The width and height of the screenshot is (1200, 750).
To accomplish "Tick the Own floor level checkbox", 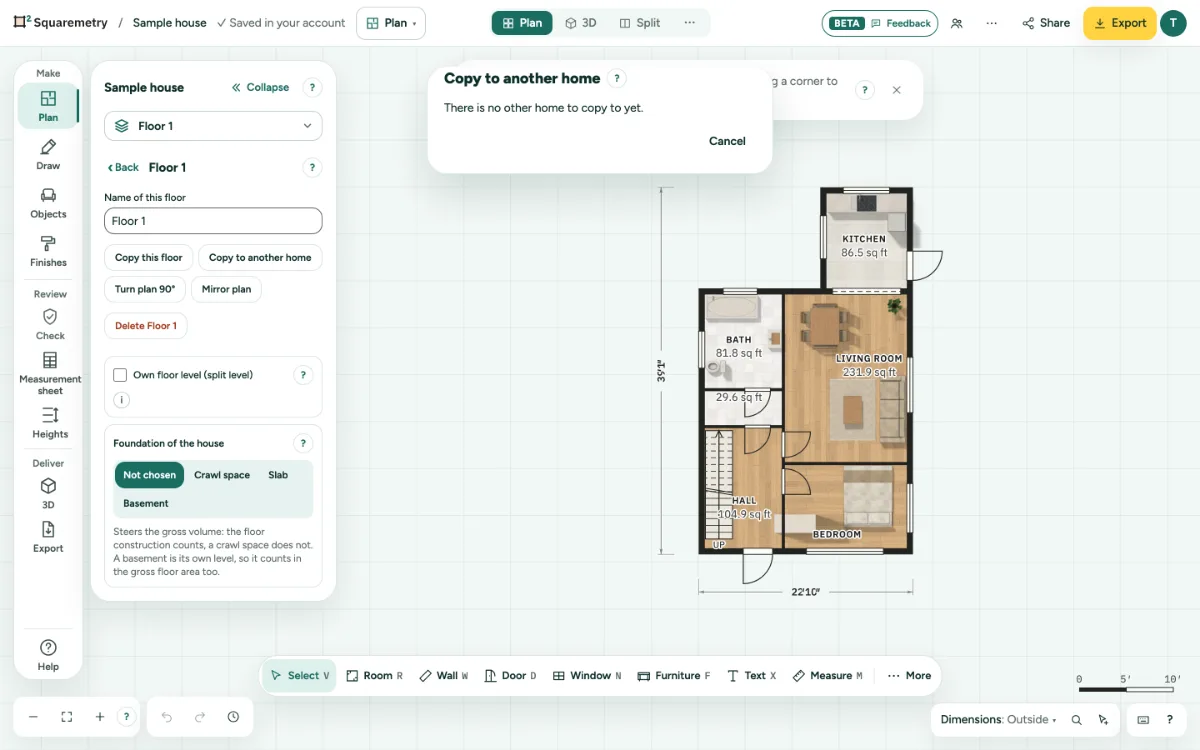I will click(120, 375).
